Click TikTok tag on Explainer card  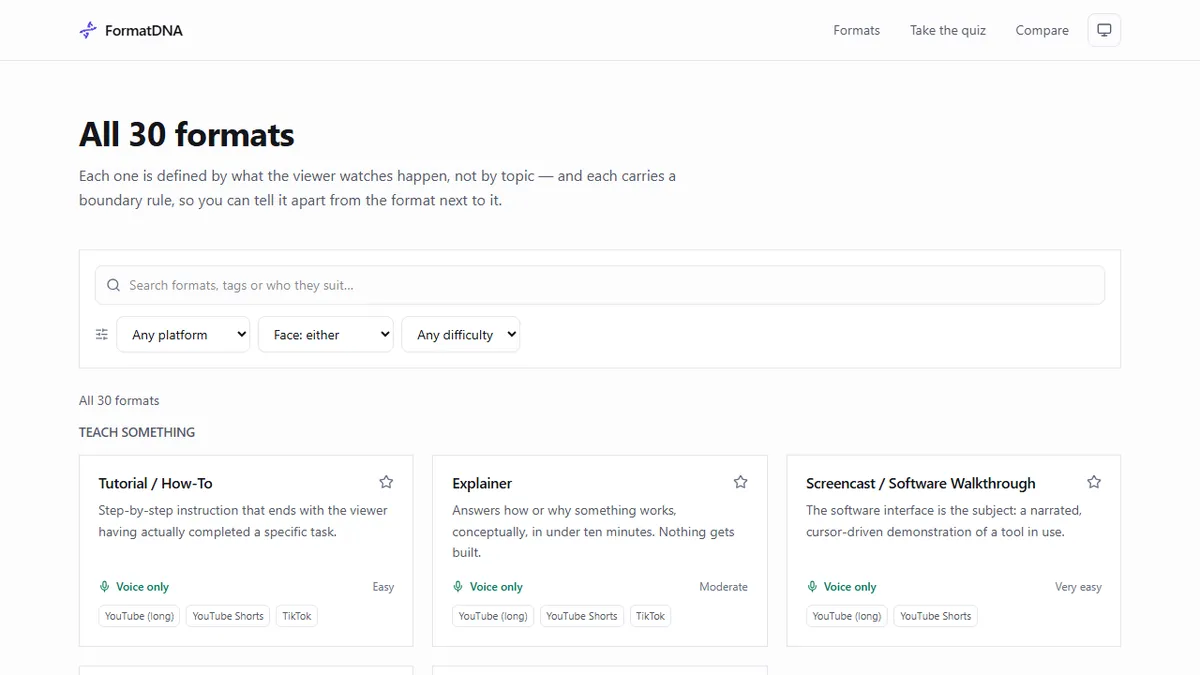pyautogui.click(x=651, y=616)
